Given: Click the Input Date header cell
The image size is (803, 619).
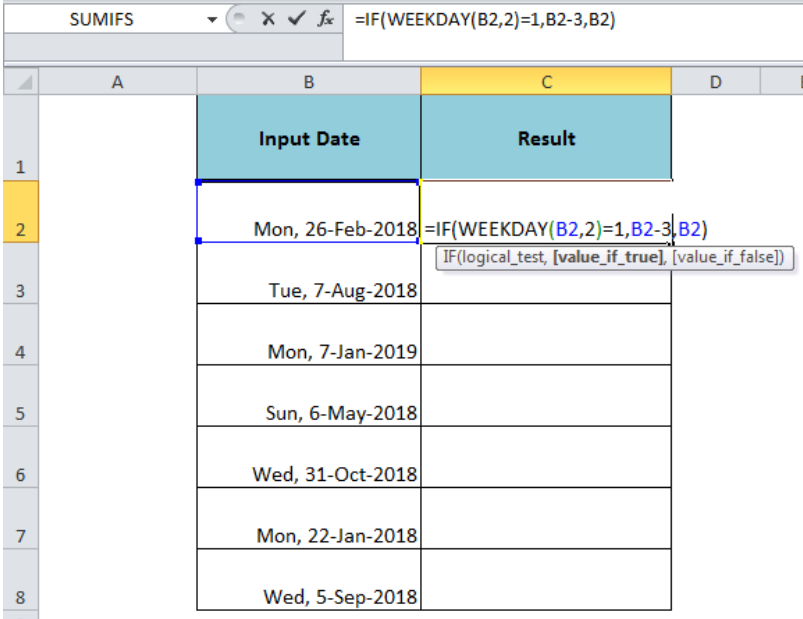Looking at the screenshot, I should tap(309, 138).
